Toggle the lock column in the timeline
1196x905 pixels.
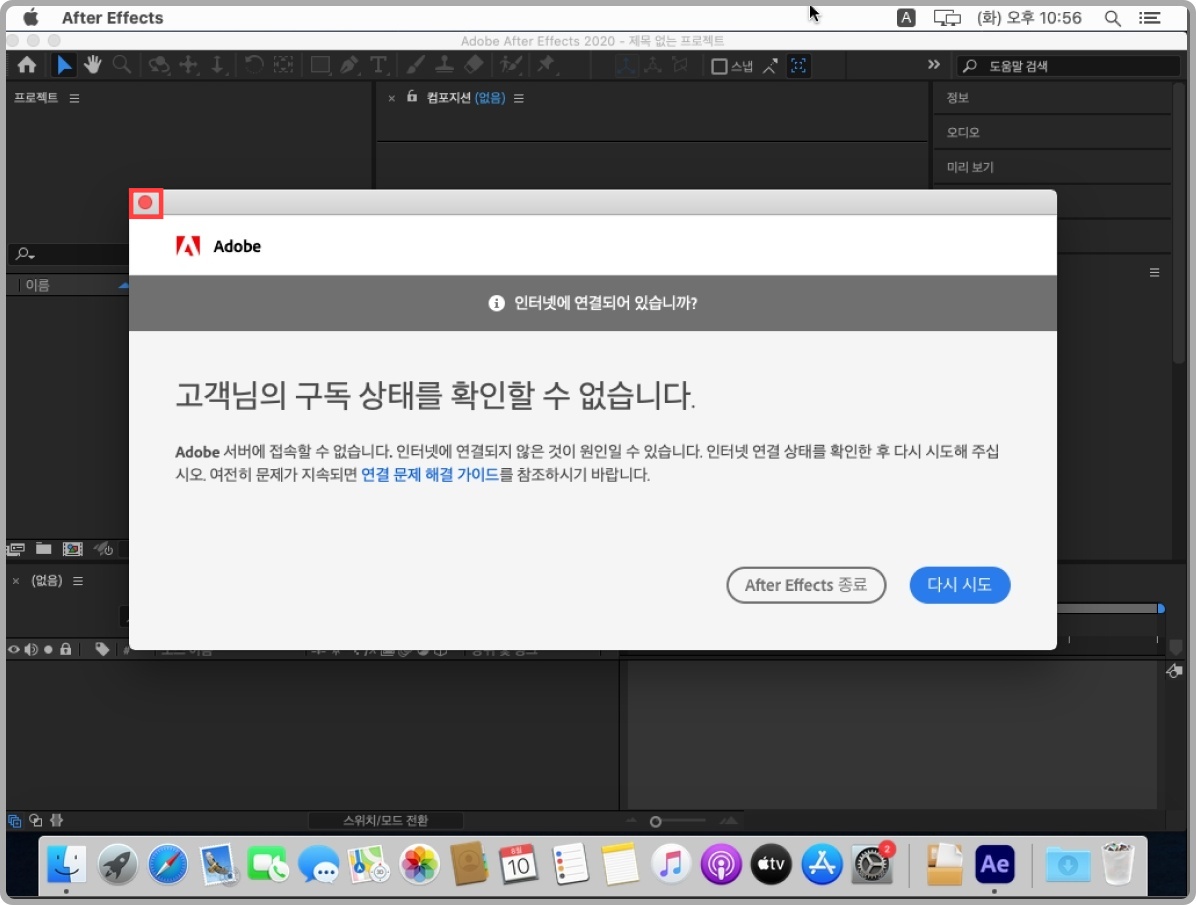point(66,649)
